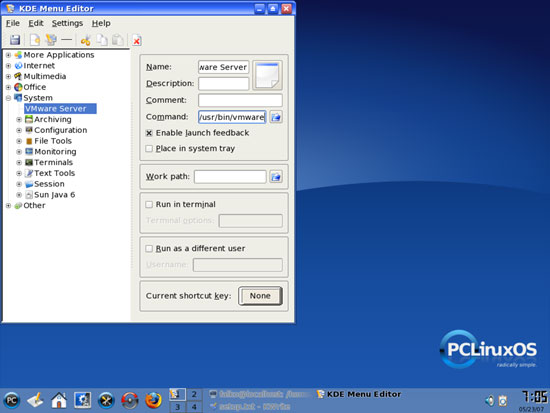Click the red and grey disc panel icon
This screenshot has height=413, width=550.
[x=130, y=400]
